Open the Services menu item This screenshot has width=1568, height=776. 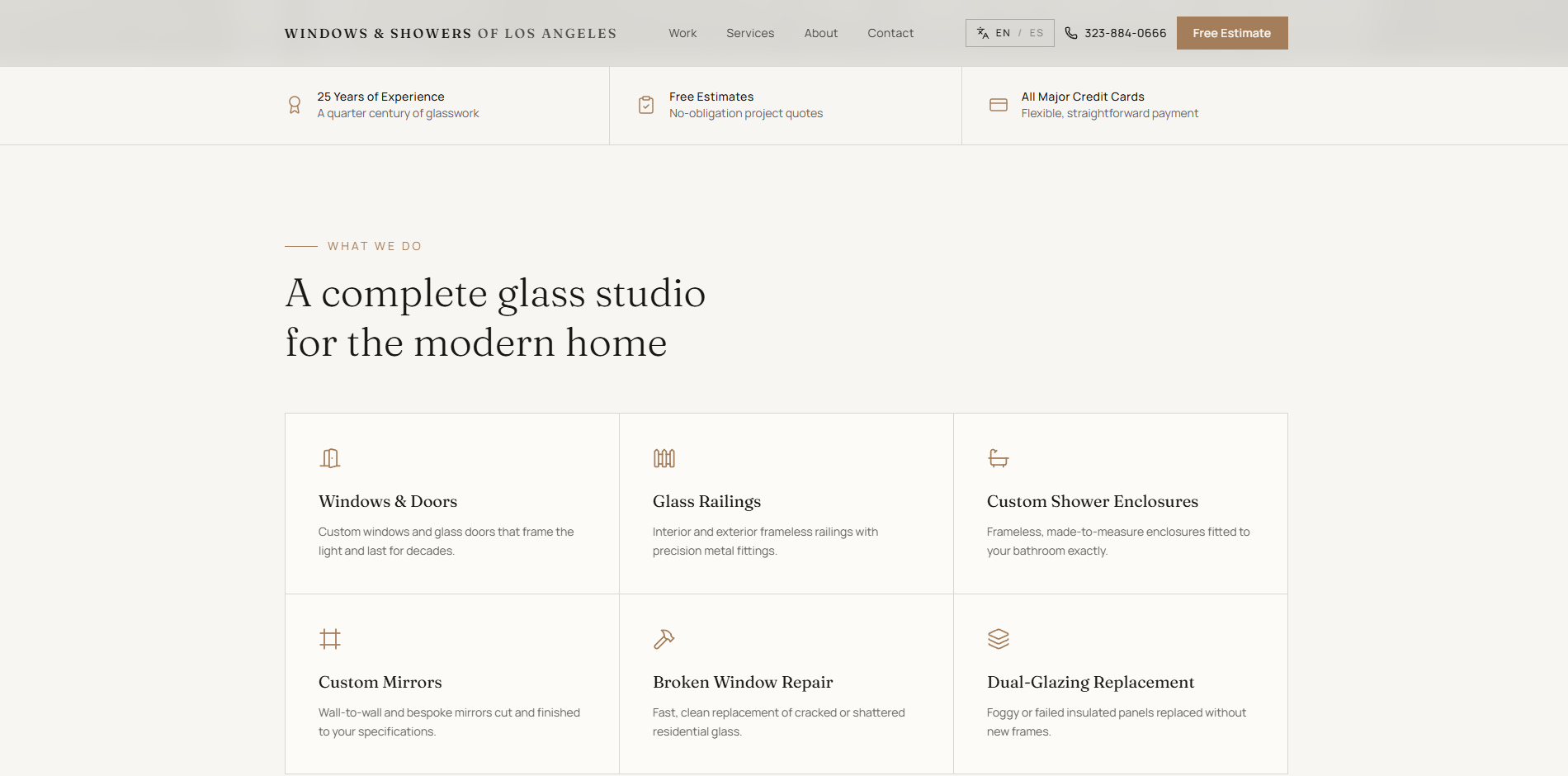(x=750, y=33)
